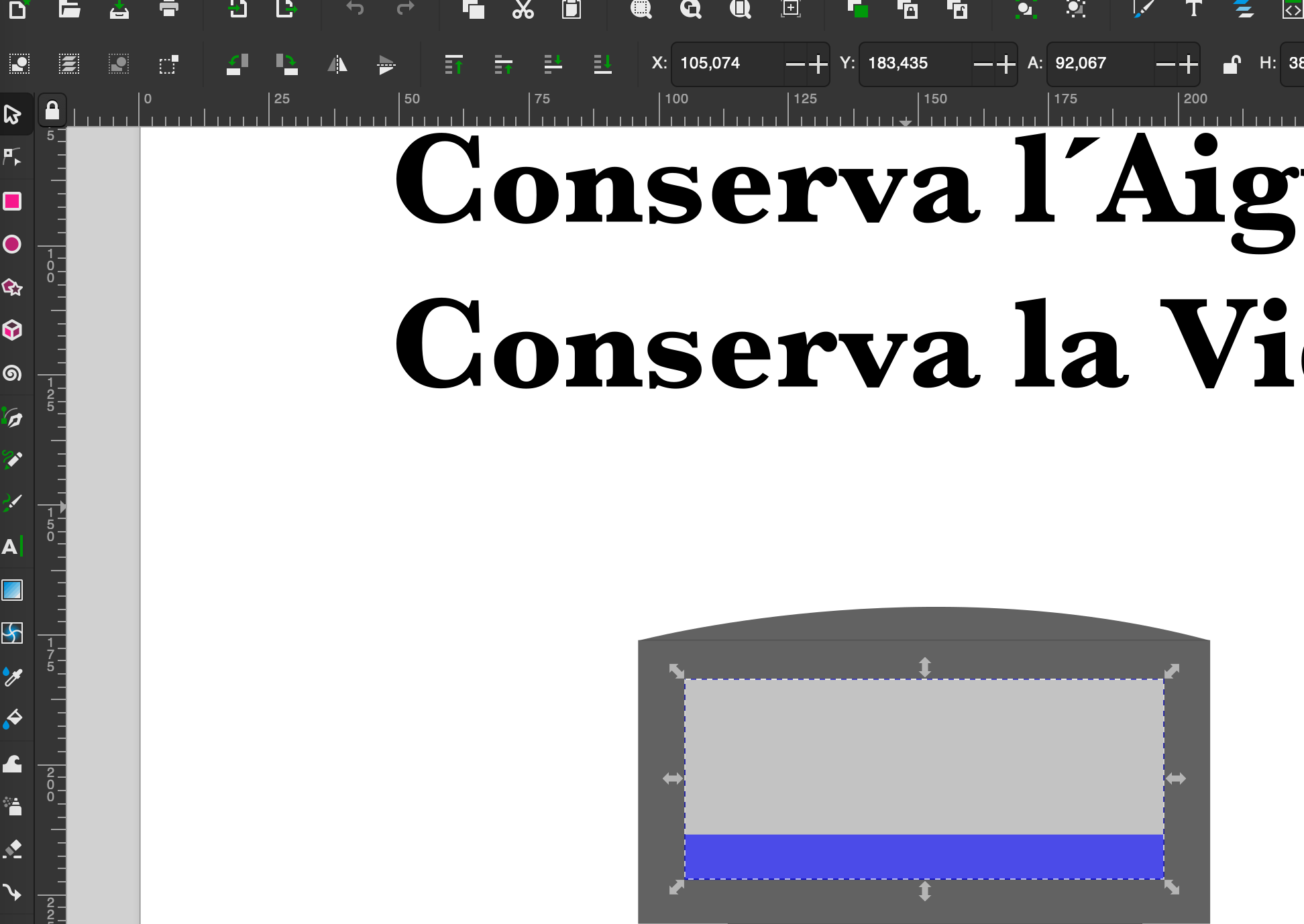
Task: Toggle touch-path rubberband selection
Action: pyautogui.click(x=168, y=64)
